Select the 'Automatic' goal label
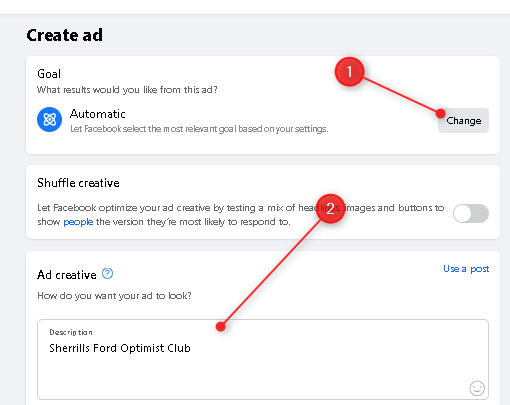Screen dimensions: 510x405 pos(98,114)
